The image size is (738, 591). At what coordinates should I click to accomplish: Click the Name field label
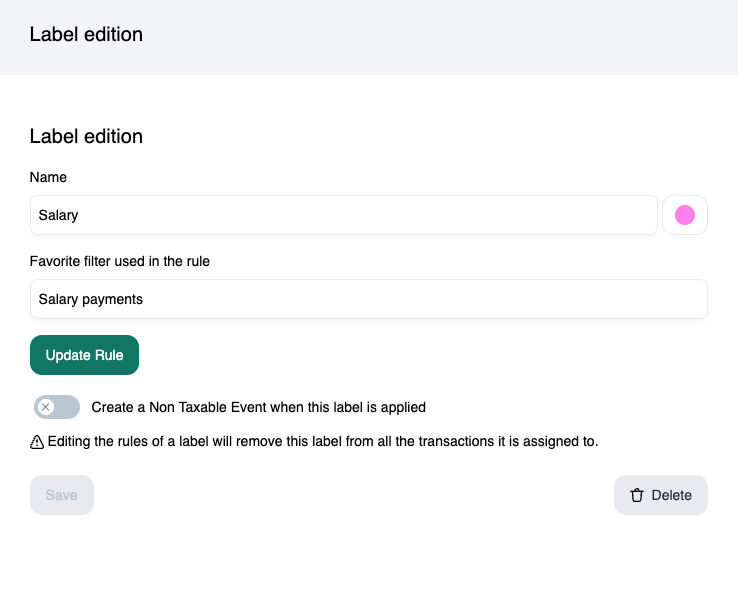tap(48, 177)
